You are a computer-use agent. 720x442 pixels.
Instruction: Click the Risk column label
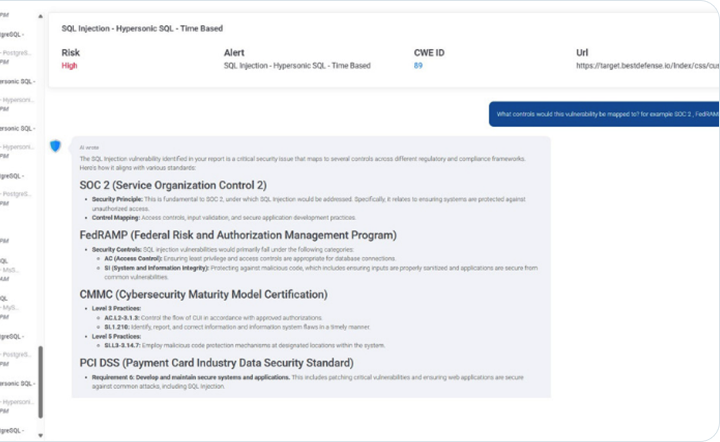(71, 53)
